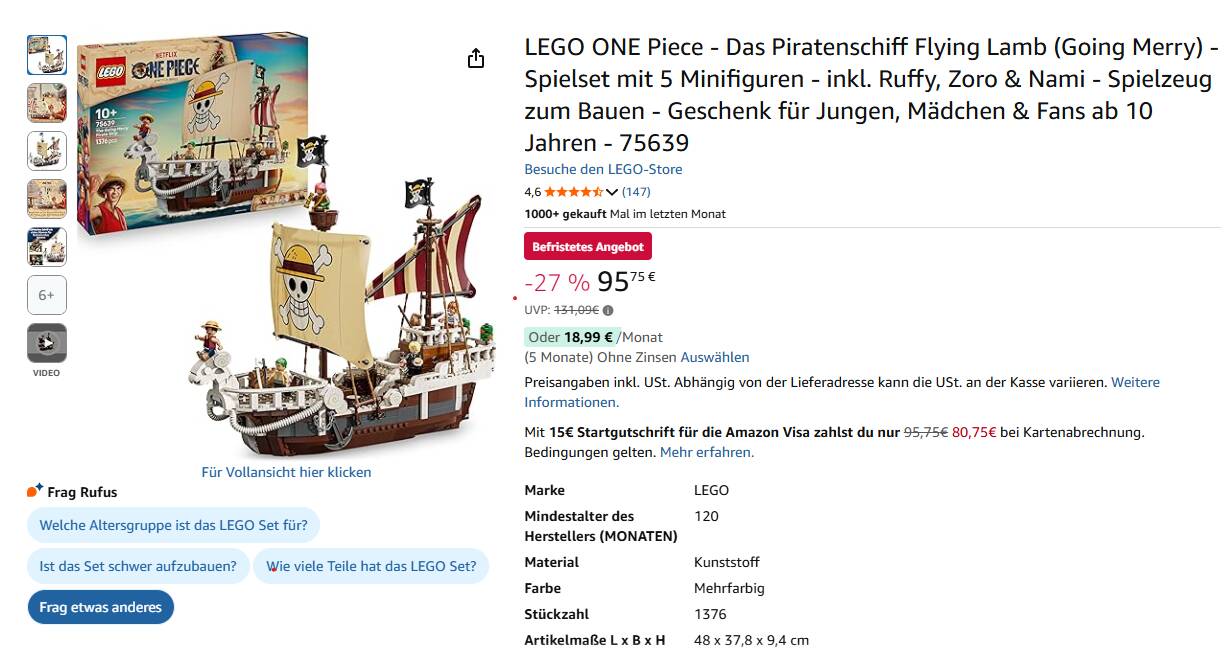Viewport: 1224px width, 662px height.
Task: Select the fifth product thumbnail
Action: [47, 247]
